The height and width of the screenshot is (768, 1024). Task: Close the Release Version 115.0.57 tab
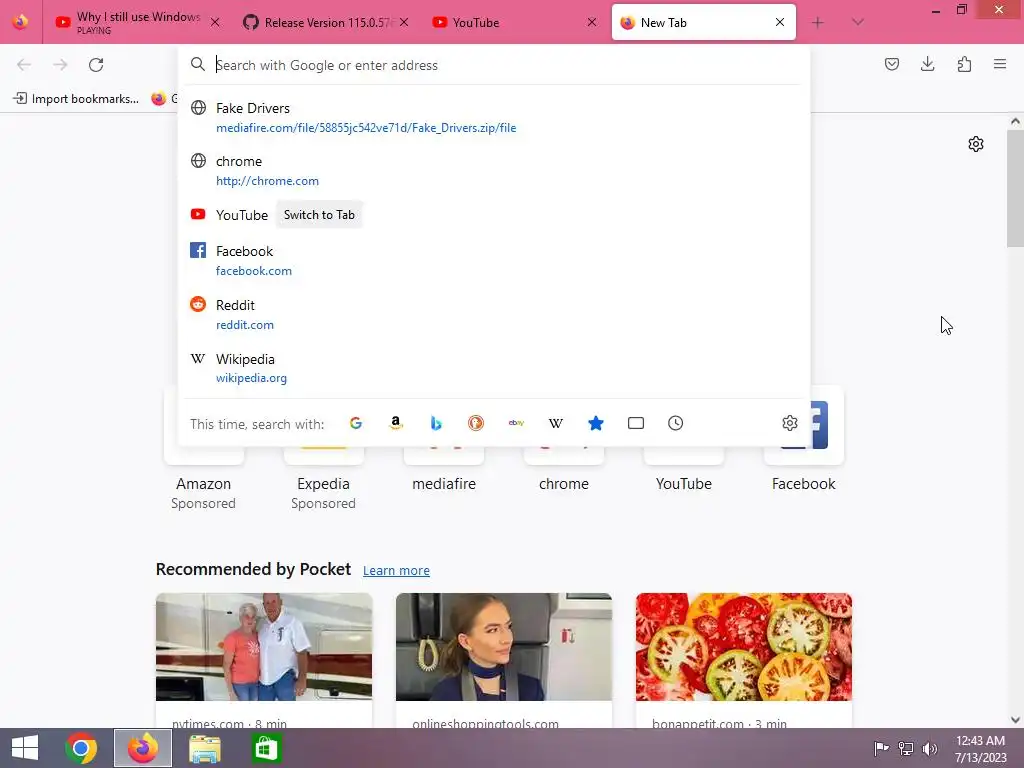tap(404, 22)
